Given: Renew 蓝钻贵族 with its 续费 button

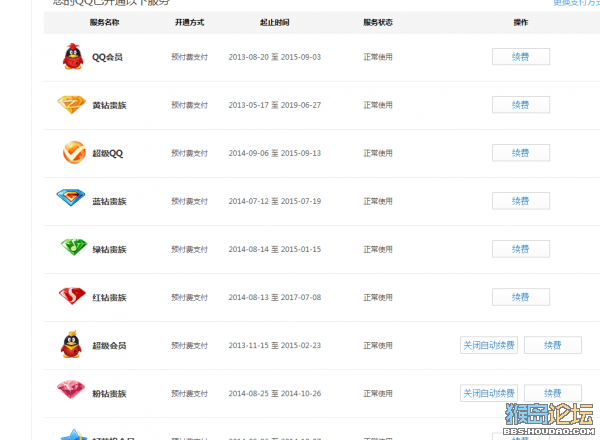Looking at the screenshot, I should (x=521, y=201).
